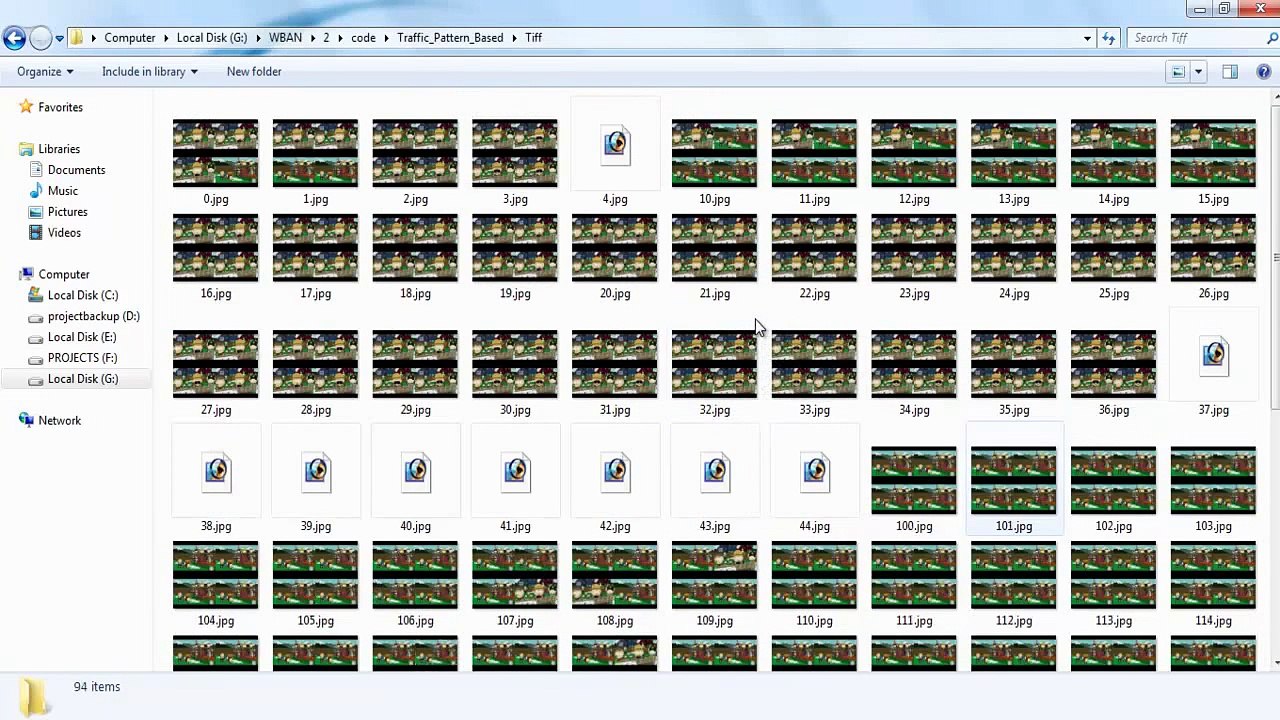Screen dimensions: 1280x720
Task: Open the Organize menu
Action: coord(45,72)
